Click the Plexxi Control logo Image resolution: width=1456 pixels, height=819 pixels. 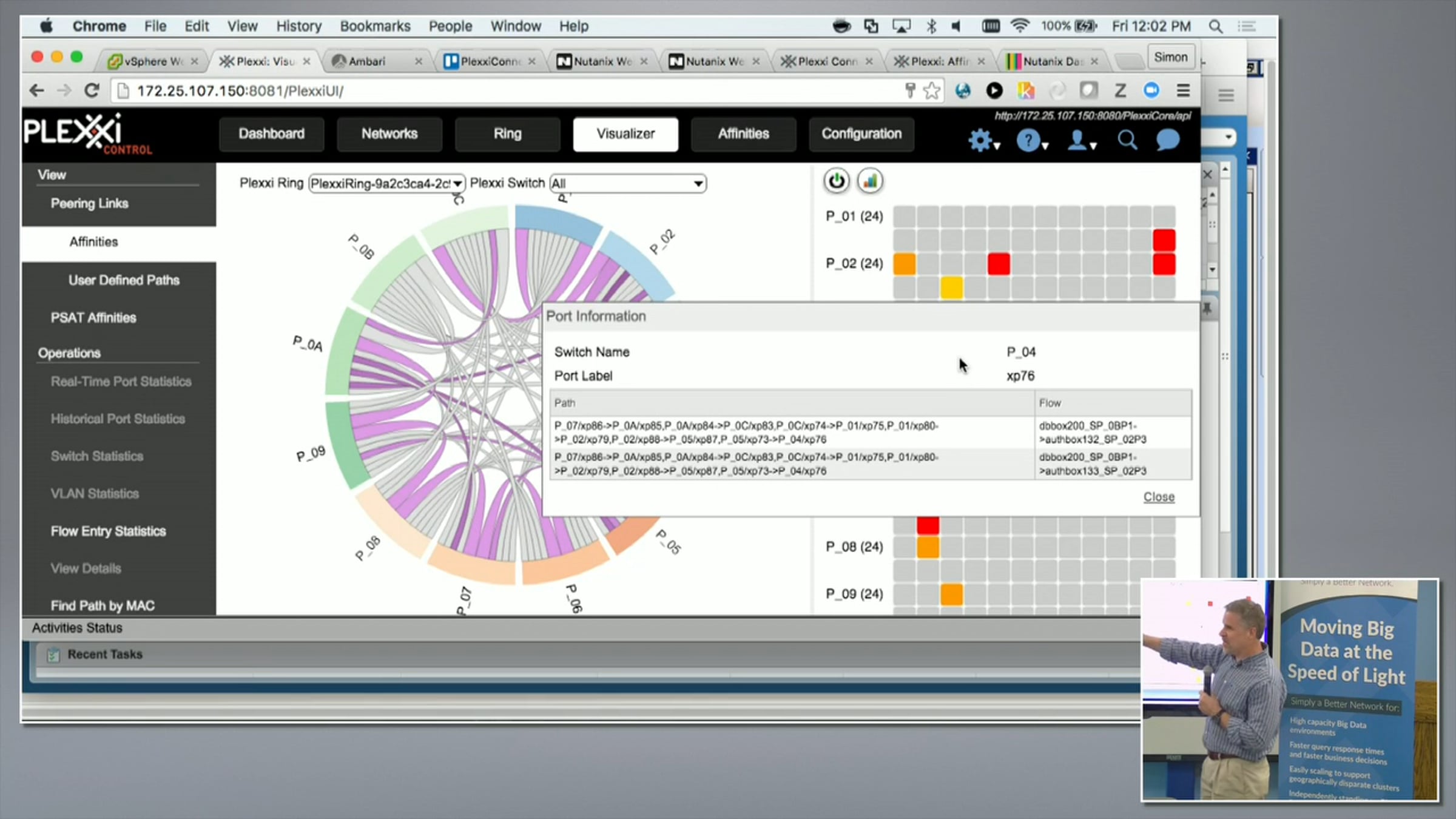[x=87, y=134]
